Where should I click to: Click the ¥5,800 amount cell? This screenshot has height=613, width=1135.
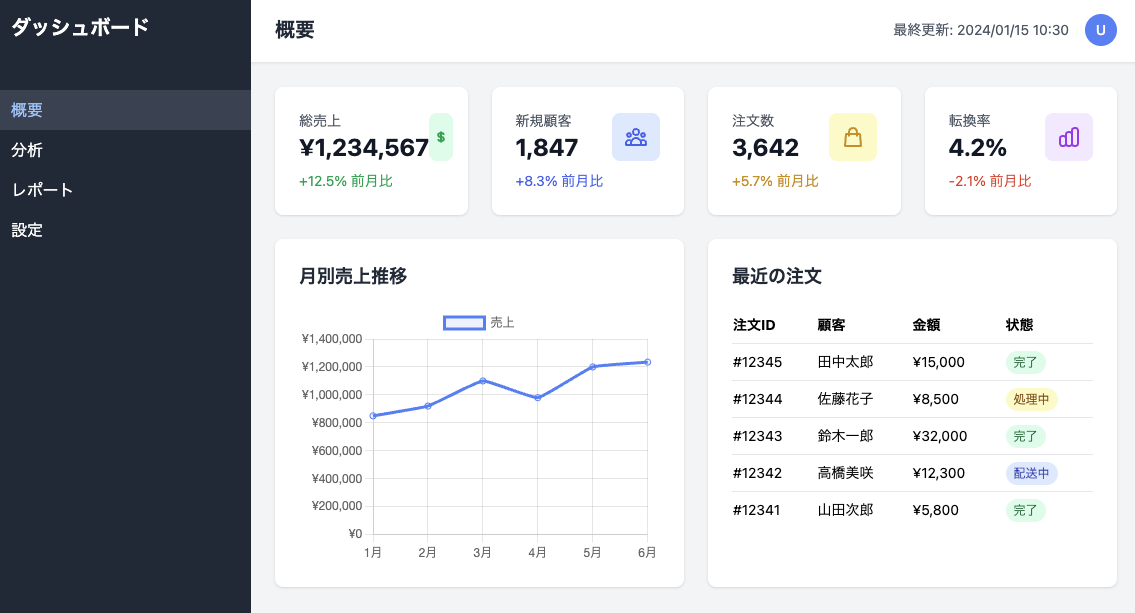click(x=935, y=510)
